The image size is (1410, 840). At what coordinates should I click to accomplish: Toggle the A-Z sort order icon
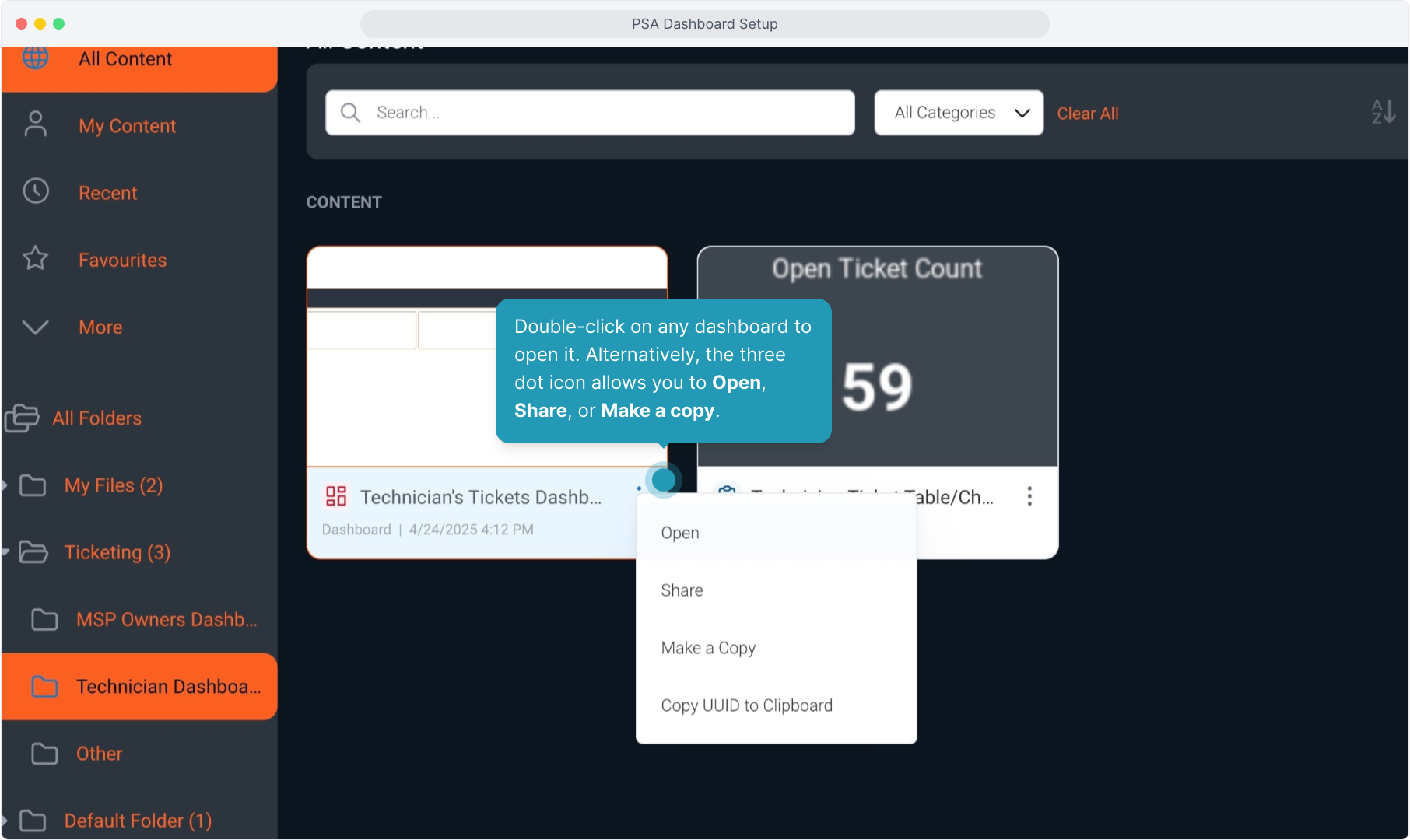[x=1384, y=112]
